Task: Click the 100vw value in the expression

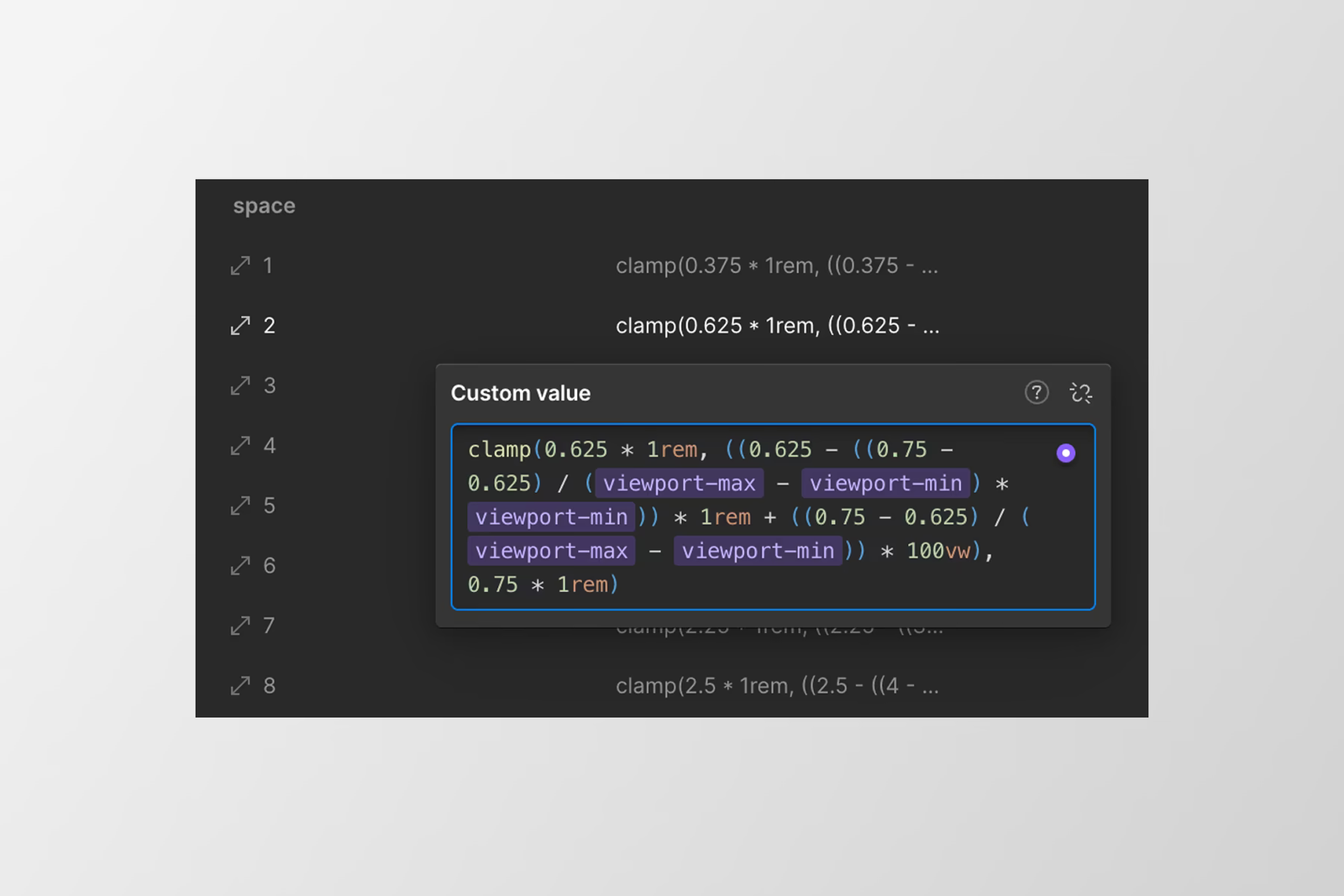Action: pos(938,551)
